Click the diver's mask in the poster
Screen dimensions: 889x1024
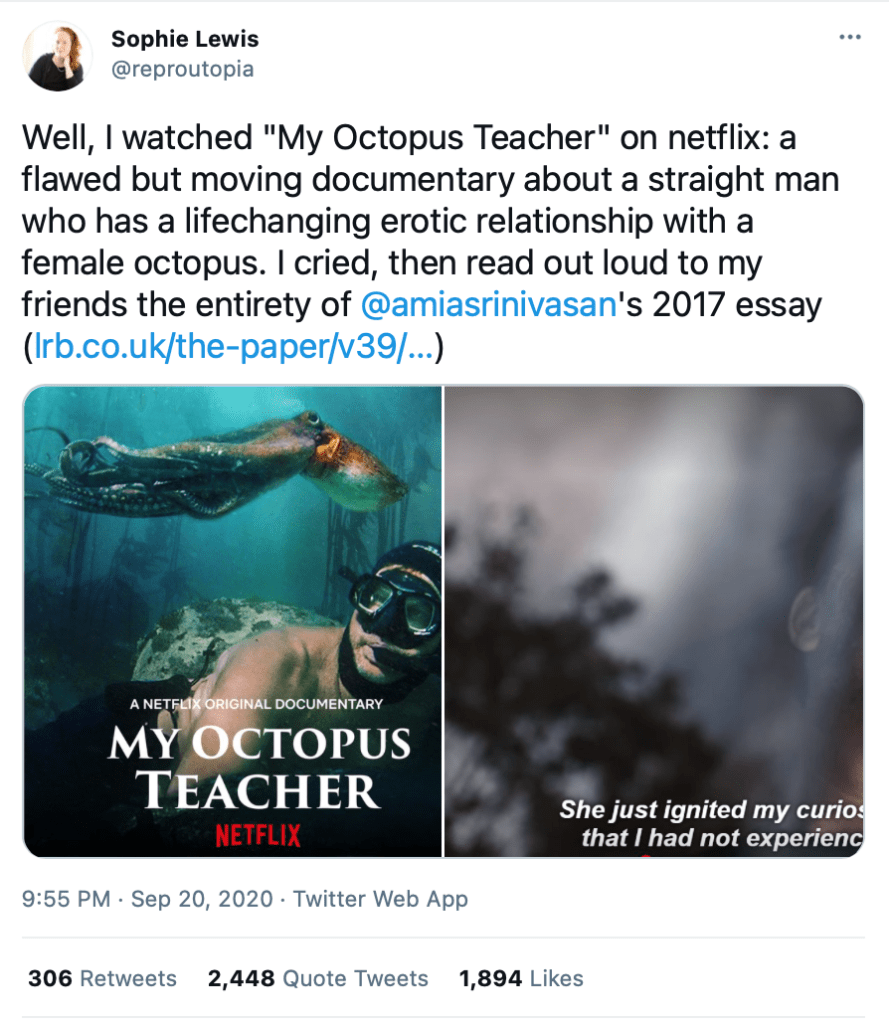click(395, 597)
